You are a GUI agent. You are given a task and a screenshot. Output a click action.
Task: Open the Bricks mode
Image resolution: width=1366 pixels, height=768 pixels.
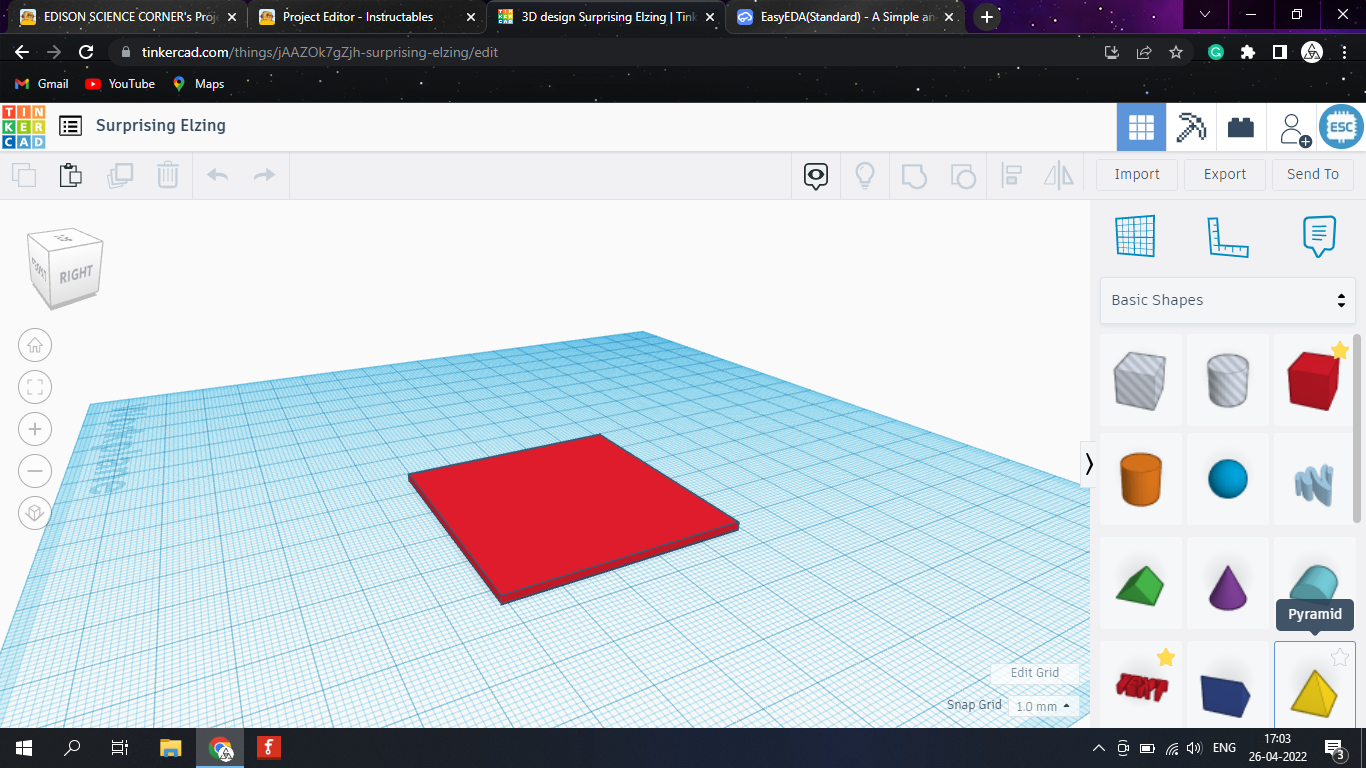point(1241,127)
